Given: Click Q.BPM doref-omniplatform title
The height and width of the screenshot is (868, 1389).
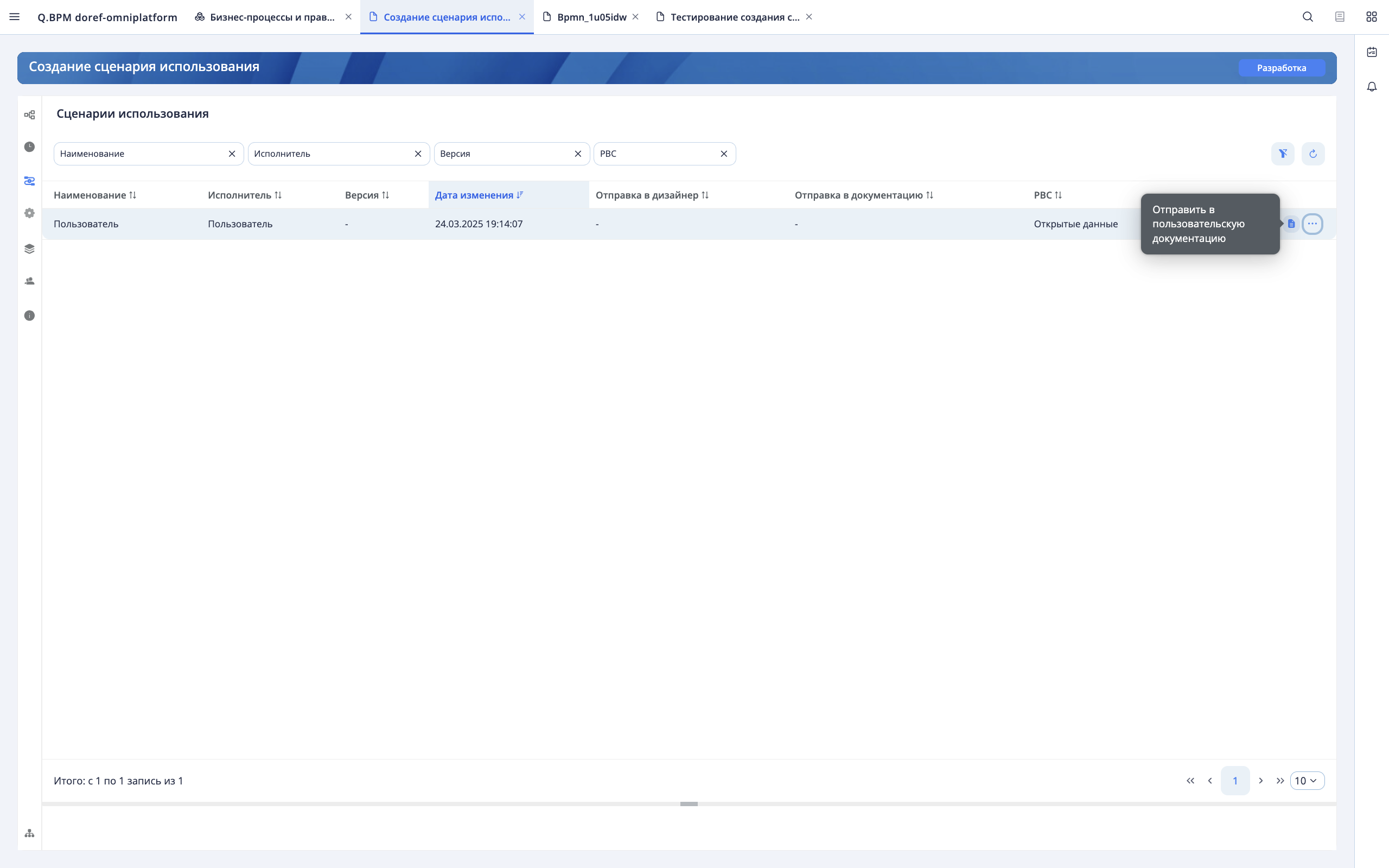Looking at the screenshot, I should (107, 17).
